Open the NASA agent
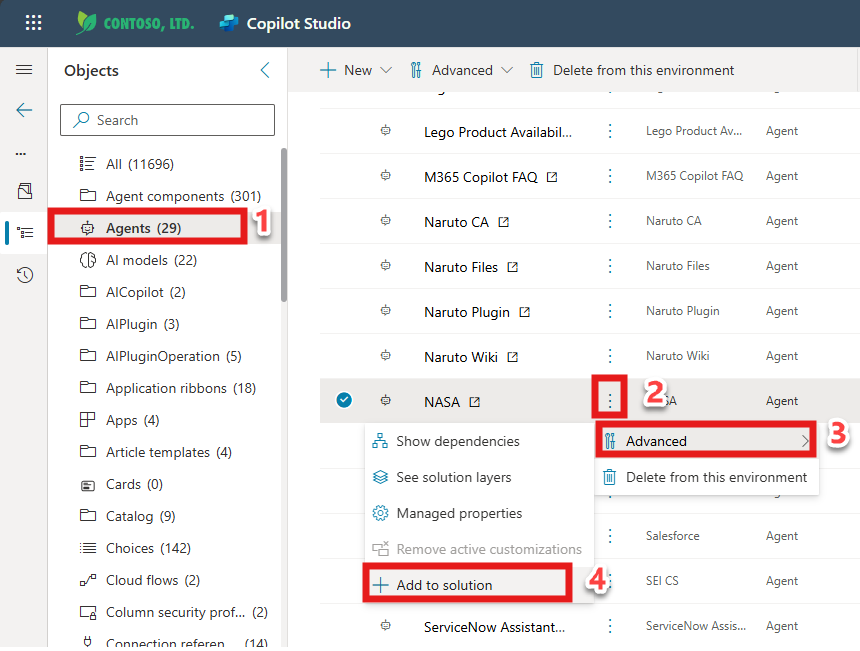Viewport: 860px width, 651px height. [x=442, y=402]
